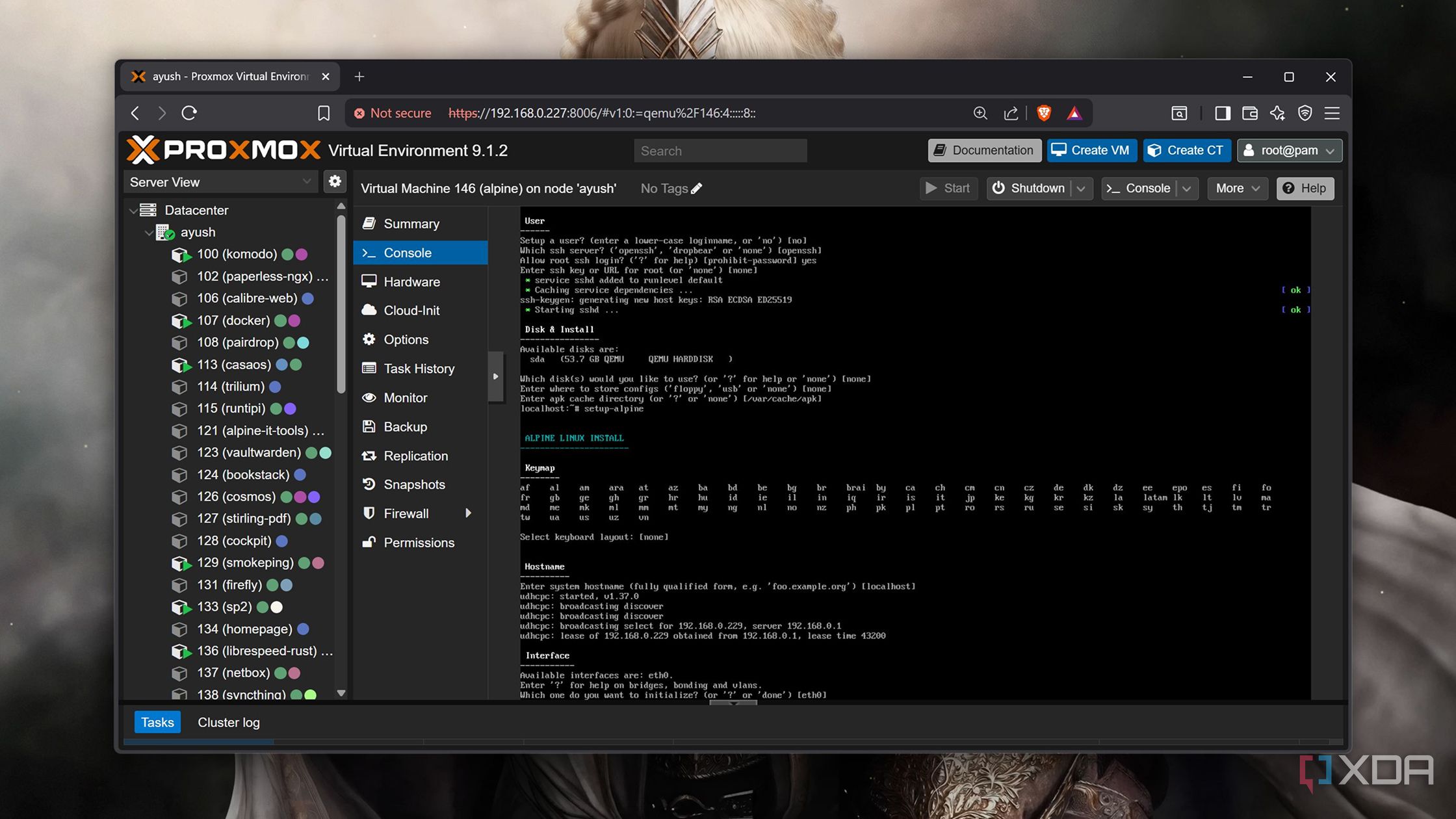The height and width of the screenshot is (819, 1456).
Task: Open tree settings gear icon
Action: 335,181
